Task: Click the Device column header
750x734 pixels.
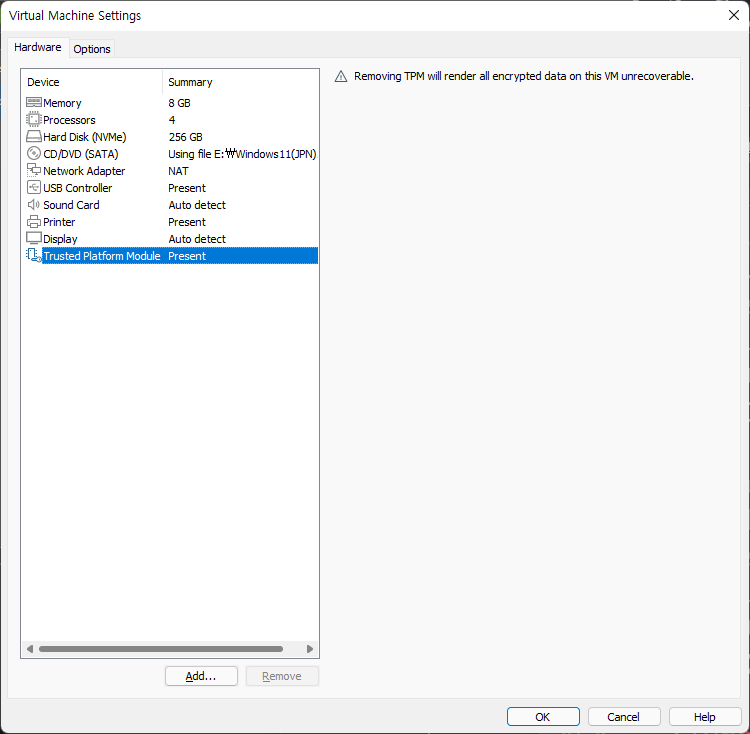Action: [92, 82]
